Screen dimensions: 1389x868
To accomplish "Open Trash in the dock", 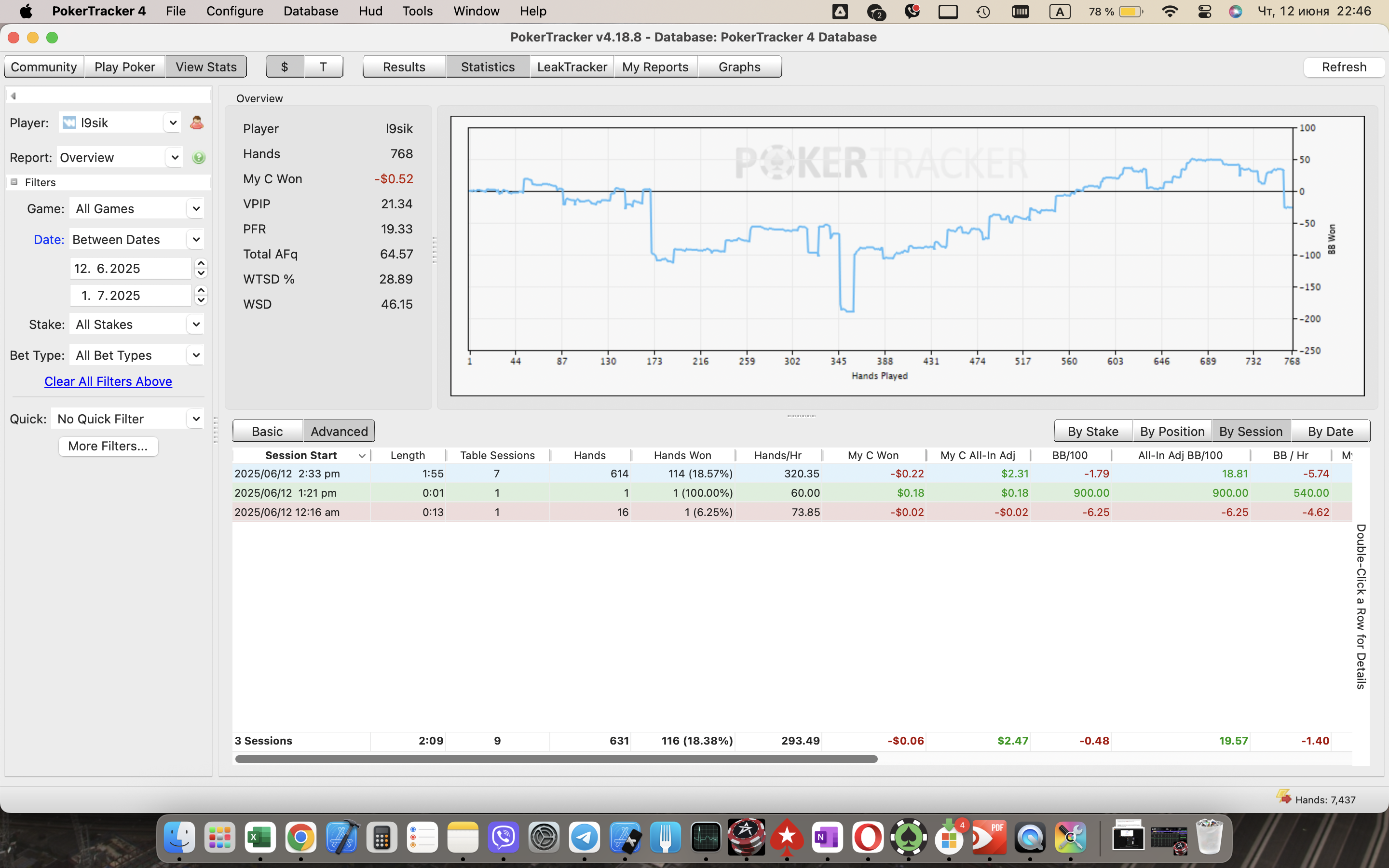I will pyautogui.click(x=1209, y=838).
